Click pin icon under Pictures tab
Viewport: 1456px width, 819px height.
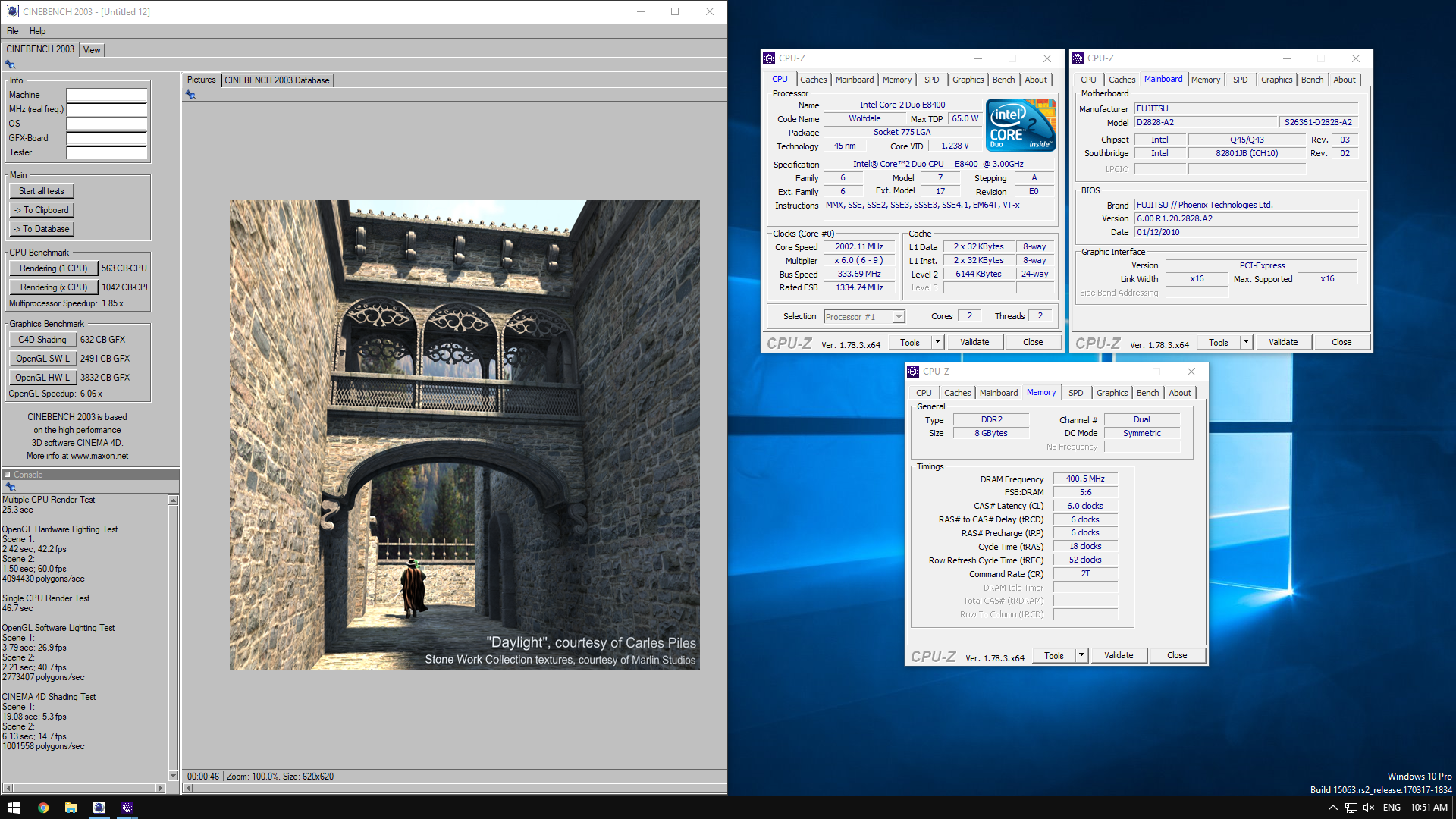(190, 95)
